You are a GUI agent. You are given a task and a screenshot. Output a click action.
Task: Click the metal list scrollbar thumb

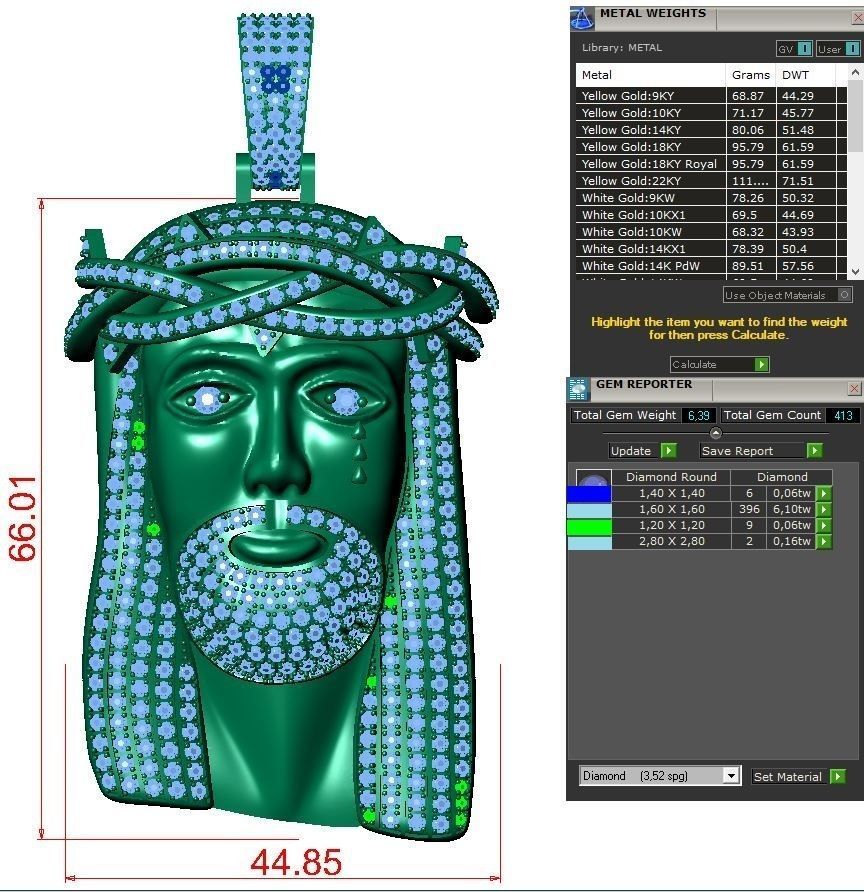tap(855, 116)
